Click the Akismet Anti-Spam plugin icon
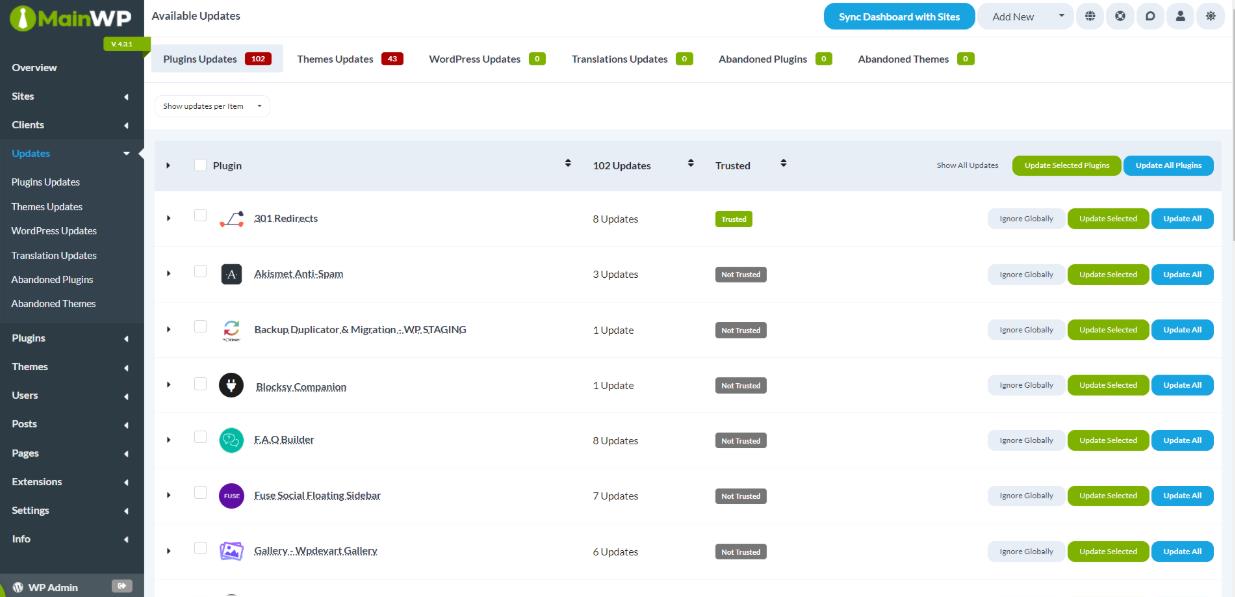The width and height of the screenshot is (1235, 597). (x=231, y=274)
